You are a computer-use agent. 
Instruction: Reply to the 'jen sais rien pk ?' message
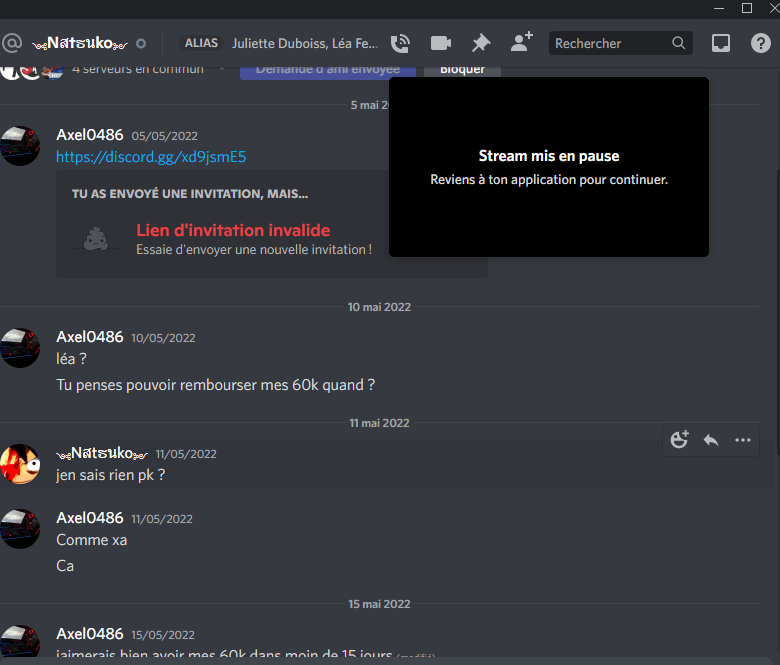coord(711,440)
